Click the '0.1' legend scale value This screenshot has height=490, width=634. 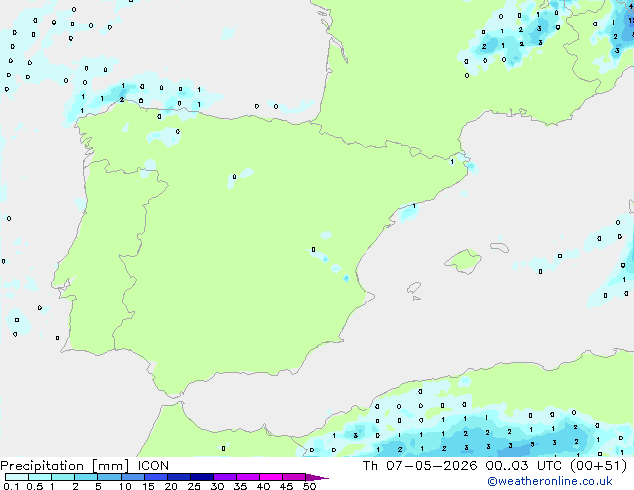click(11, 486)
